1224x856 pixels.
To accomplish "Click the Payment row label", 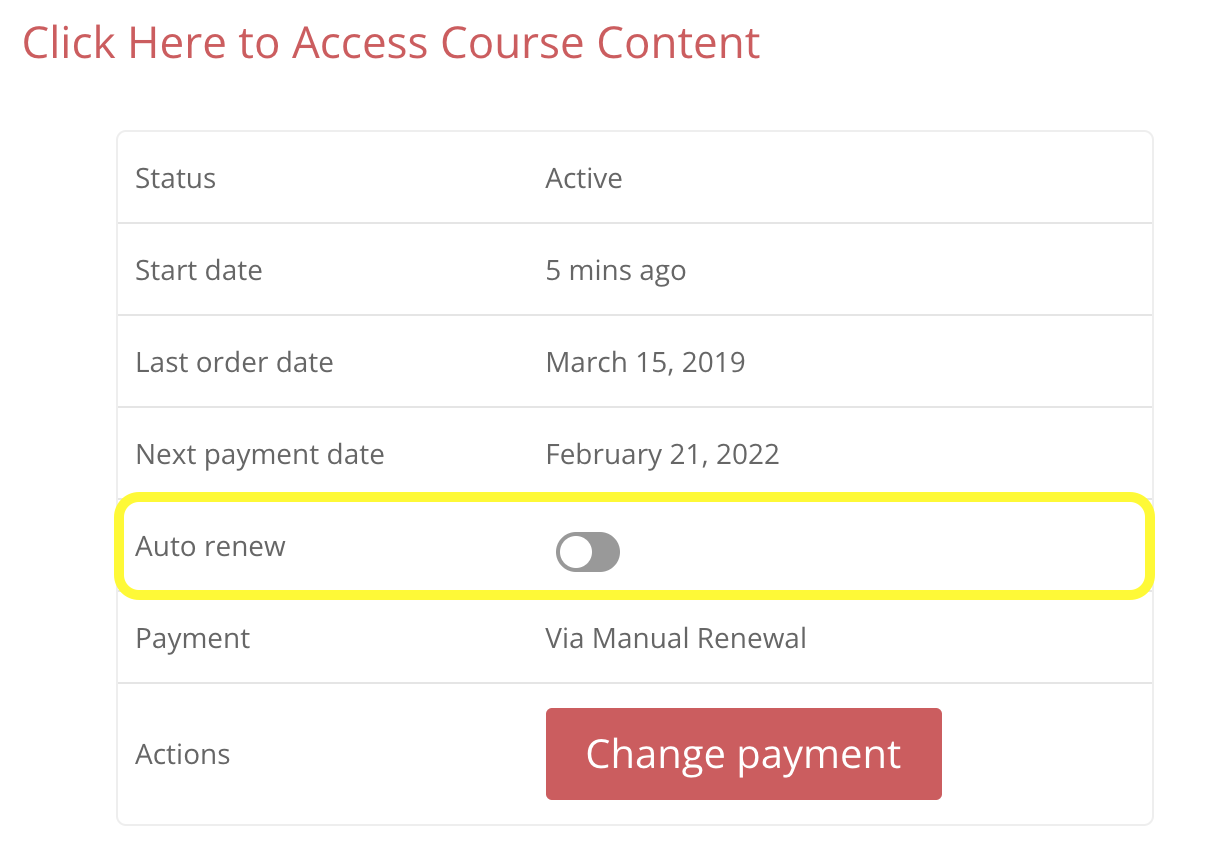I will [193, 639].
